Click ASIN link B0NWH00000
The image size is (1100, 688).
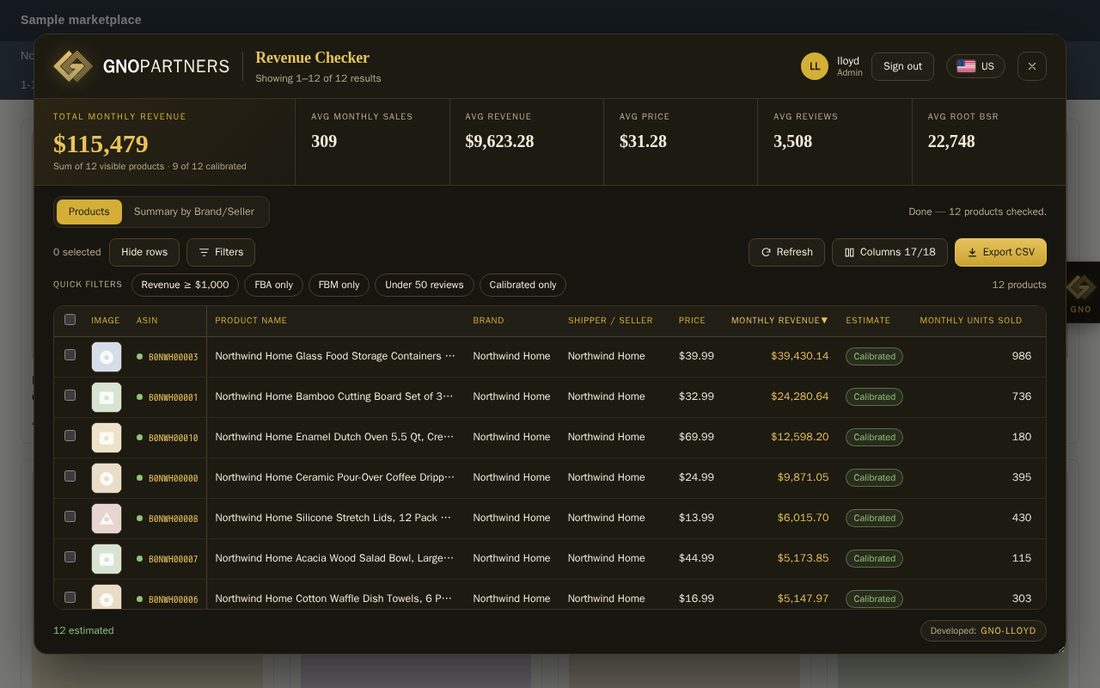[173, 478]
